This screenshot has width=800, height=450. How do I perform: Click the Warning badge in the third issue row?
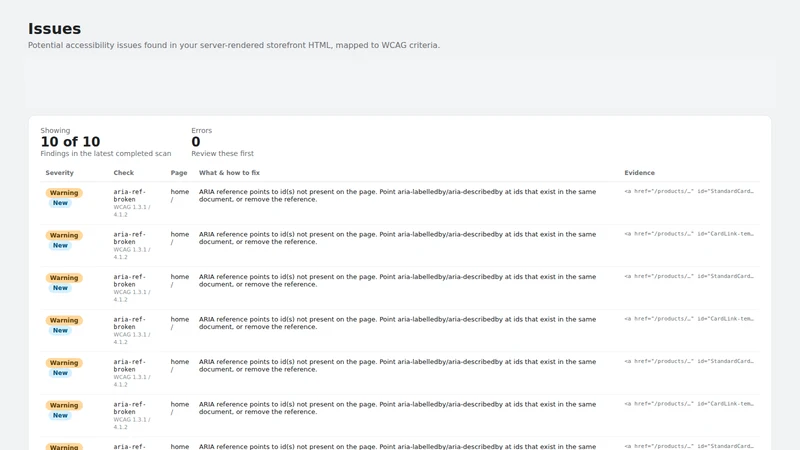point(64,278)
